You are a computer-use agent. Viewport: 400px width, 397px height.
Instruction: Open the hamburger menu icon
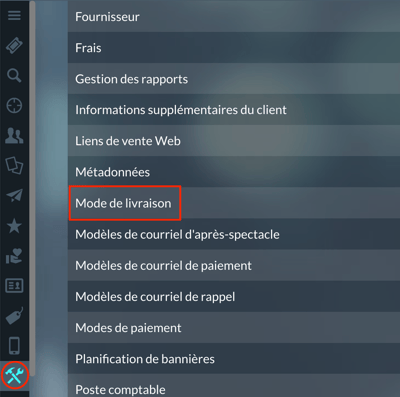pos(14,15)
